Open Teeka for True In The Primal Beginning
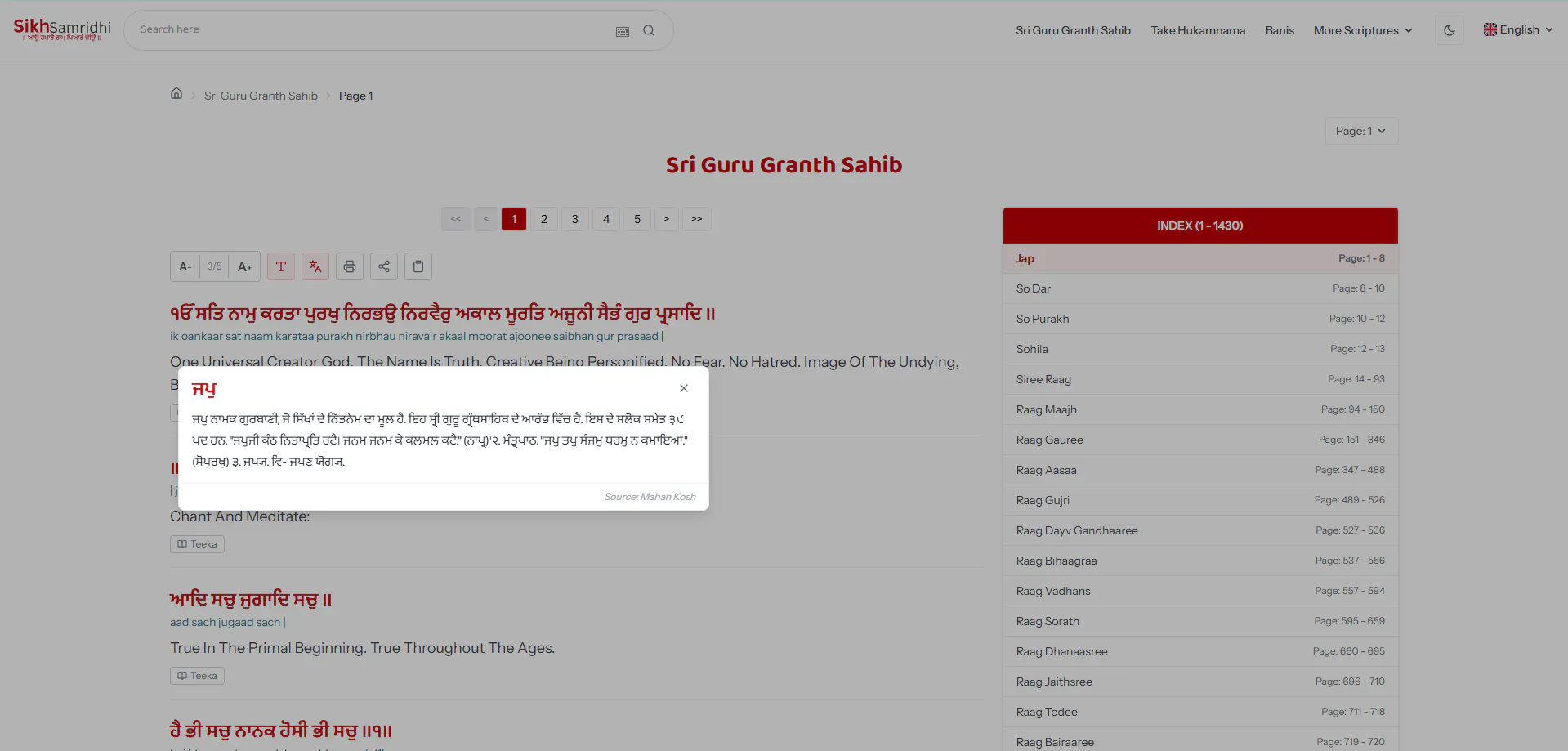Viewport: 1568px width, 751px height. [197, 676]
